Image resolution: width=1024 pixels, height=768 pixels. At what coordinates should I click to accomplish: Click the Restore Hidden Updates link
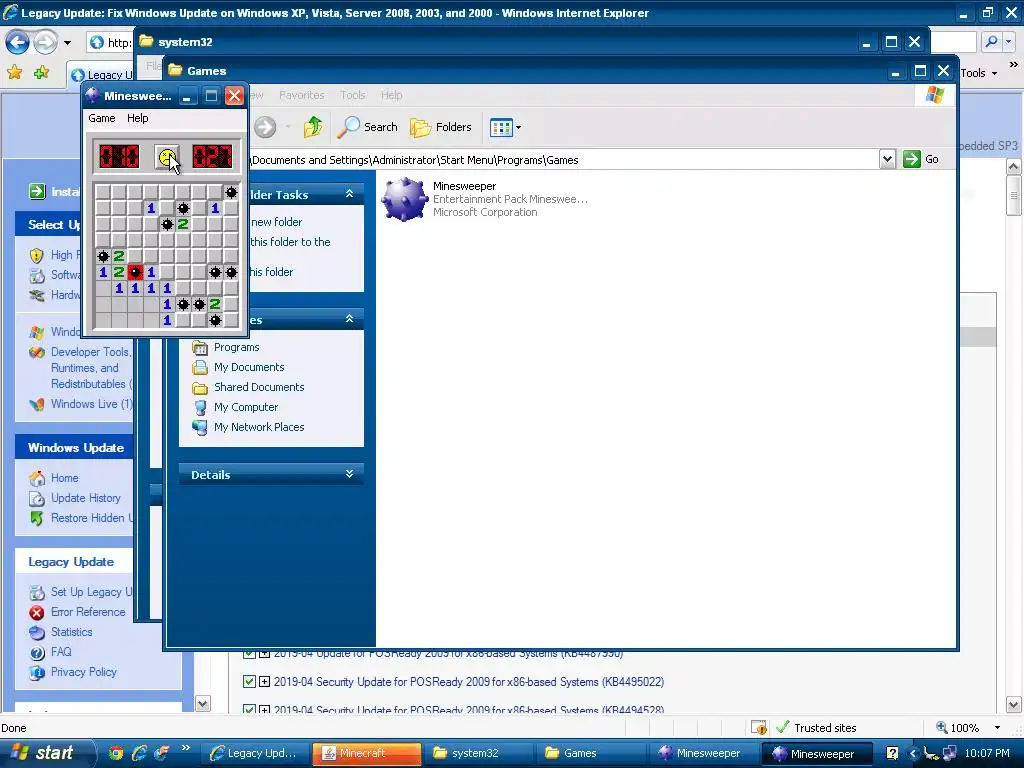91,519
